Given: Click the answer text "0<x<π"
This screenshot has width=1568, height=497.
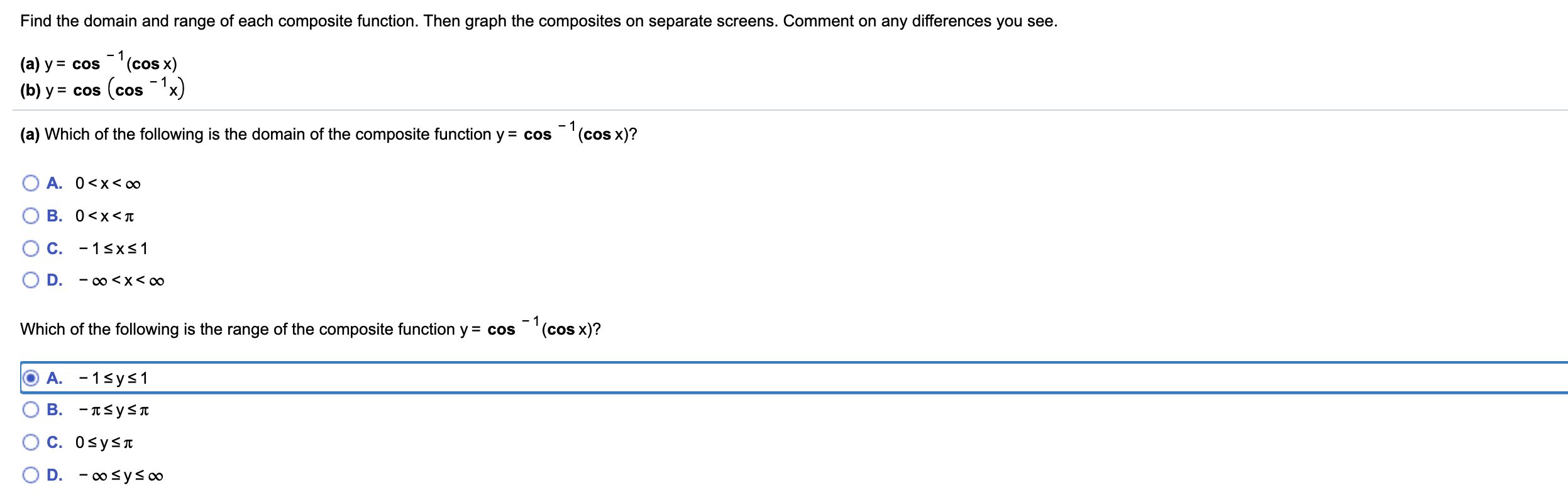Looking at the screenshot, I should click(x=104, y=216).
